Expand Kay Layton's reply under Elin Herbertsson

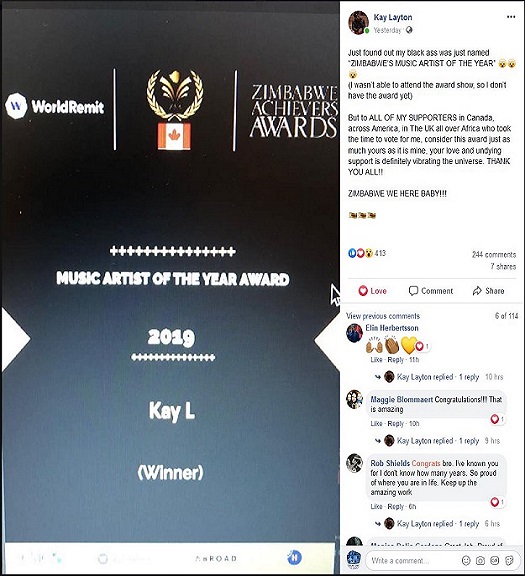click(432, 377)
